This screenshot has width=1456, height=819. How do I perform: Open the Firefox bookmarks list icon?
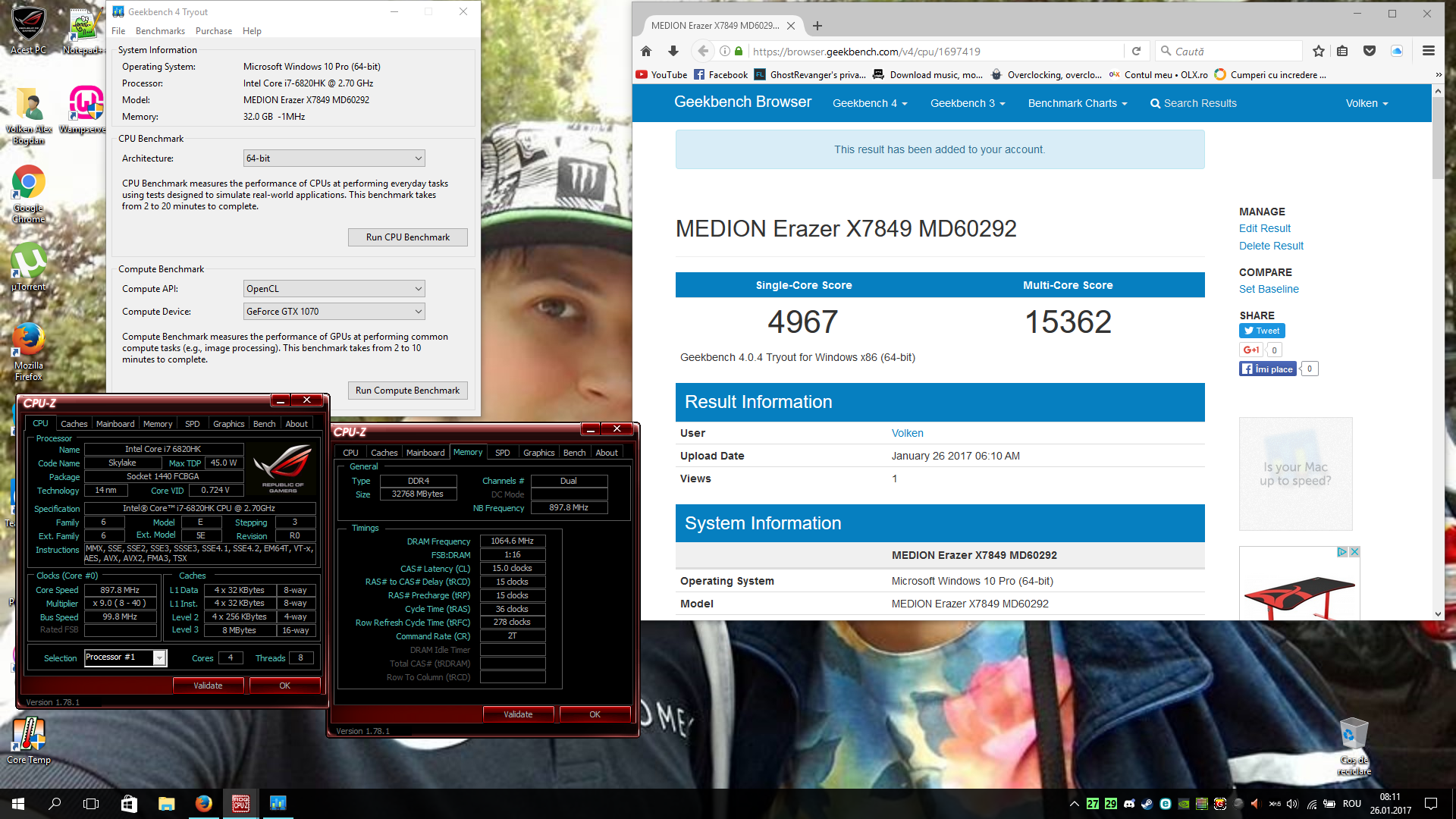[x=1342, y=52]
